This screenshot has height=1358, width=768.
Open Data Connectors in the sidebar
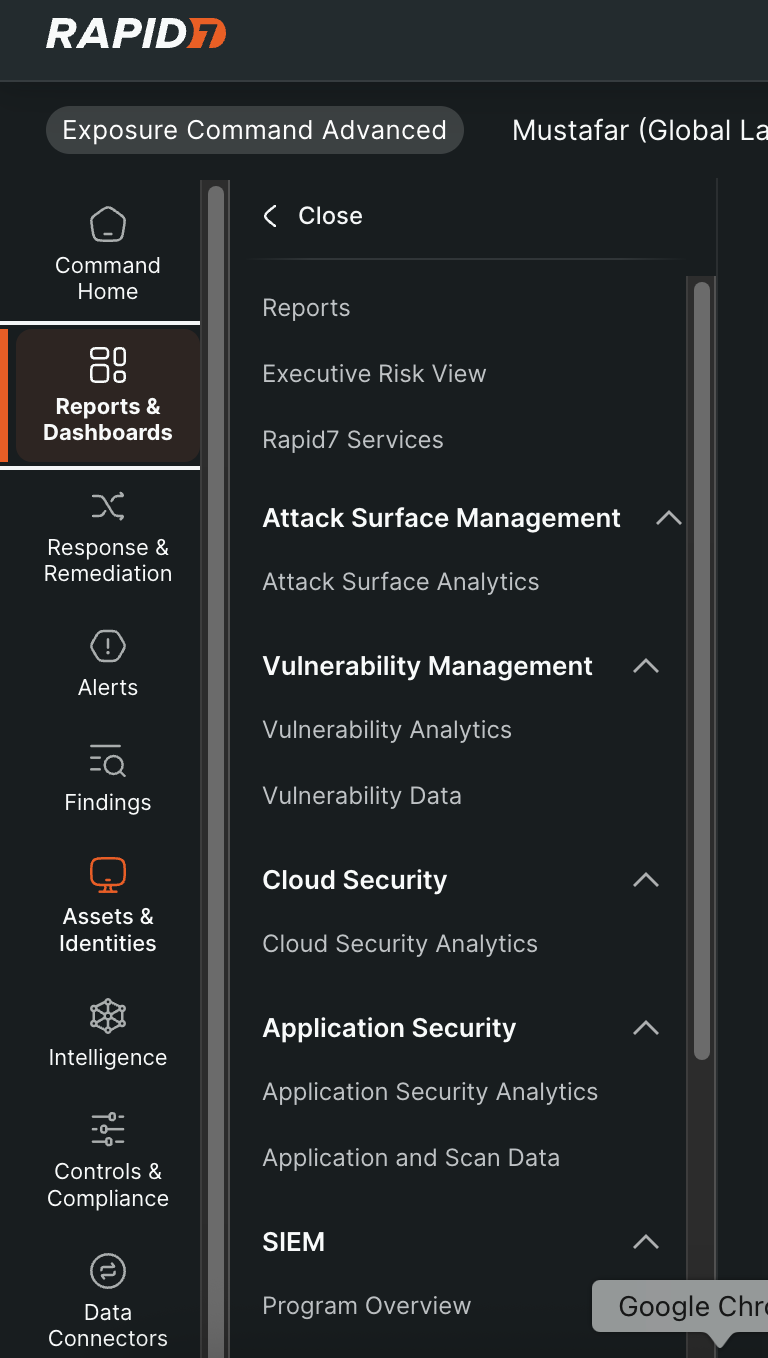click(108, 1298)
